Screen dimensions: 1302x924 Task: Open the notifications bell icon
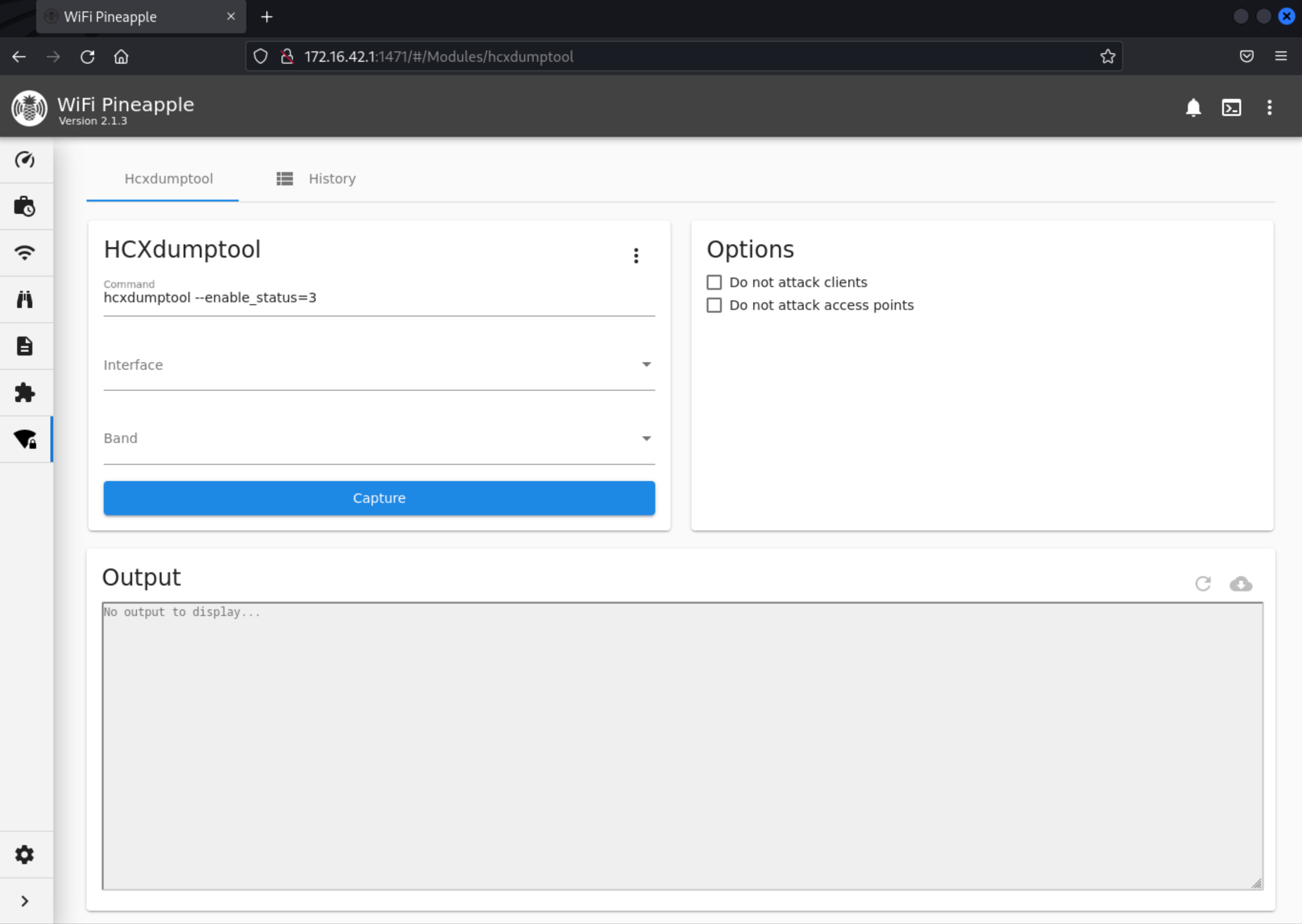pyautogui.click(x=1193, y=107)
